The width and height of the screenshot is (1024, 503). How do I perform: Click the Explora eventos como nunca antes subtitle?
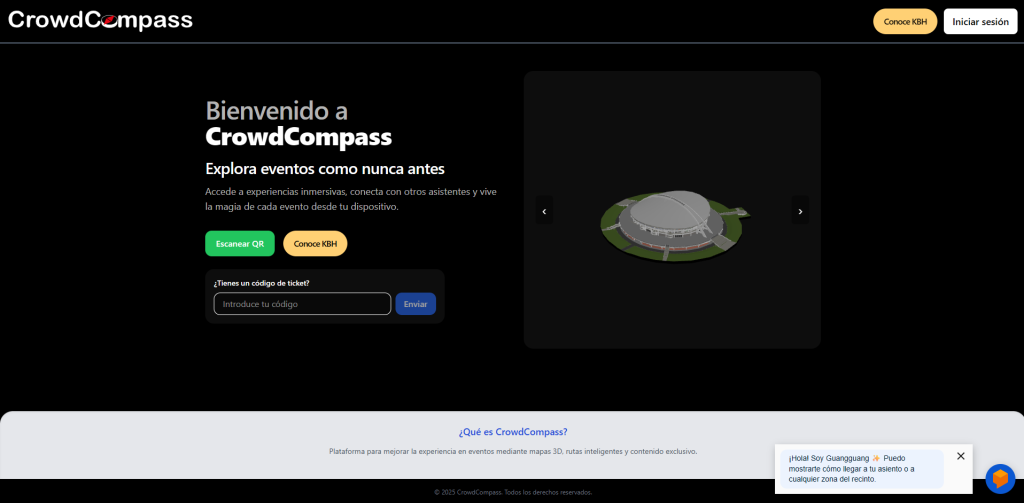[x=324, y=168]
